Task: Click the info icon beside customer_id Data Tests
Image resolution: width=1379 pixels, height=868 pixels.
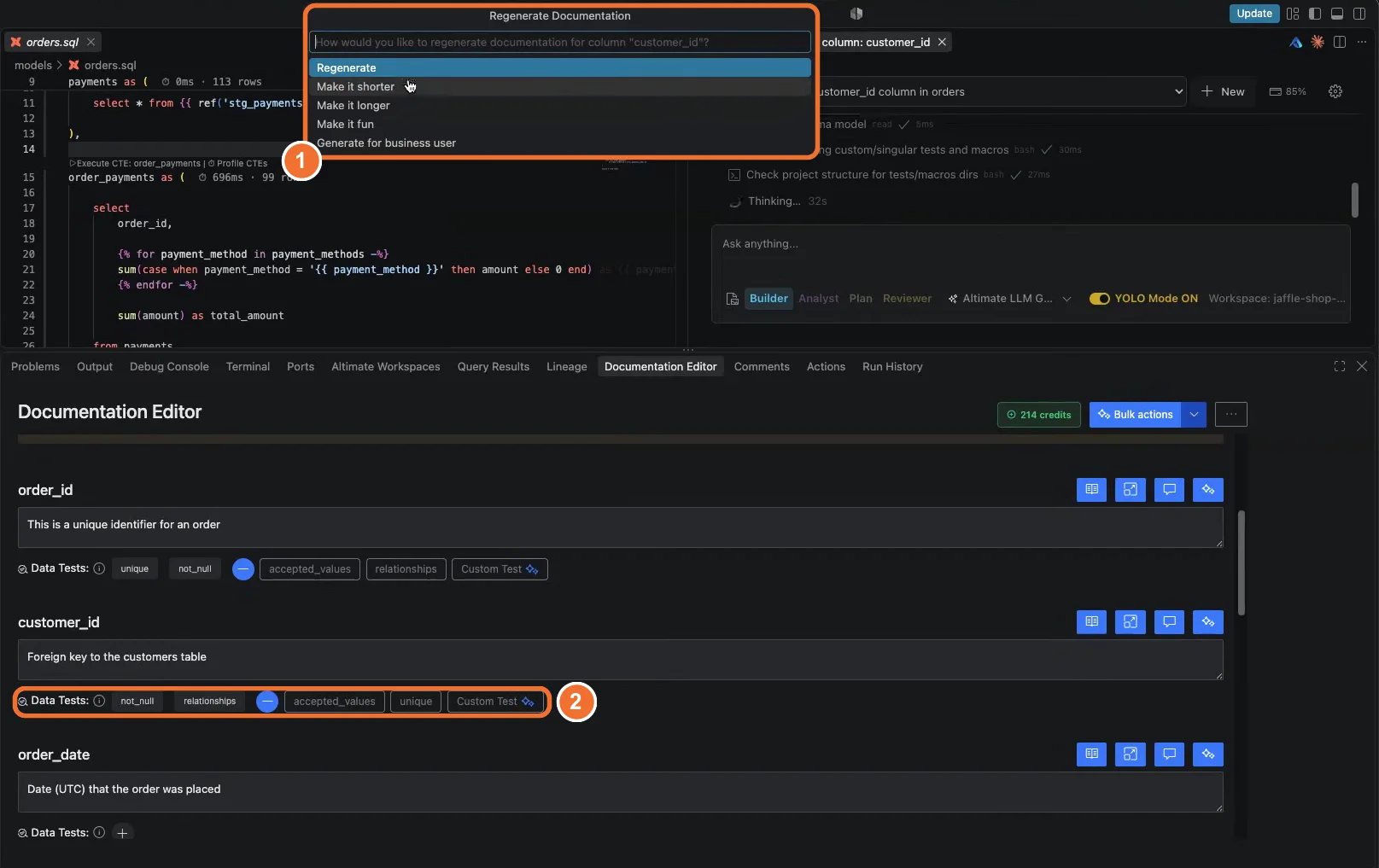Action: click(99, 701)
